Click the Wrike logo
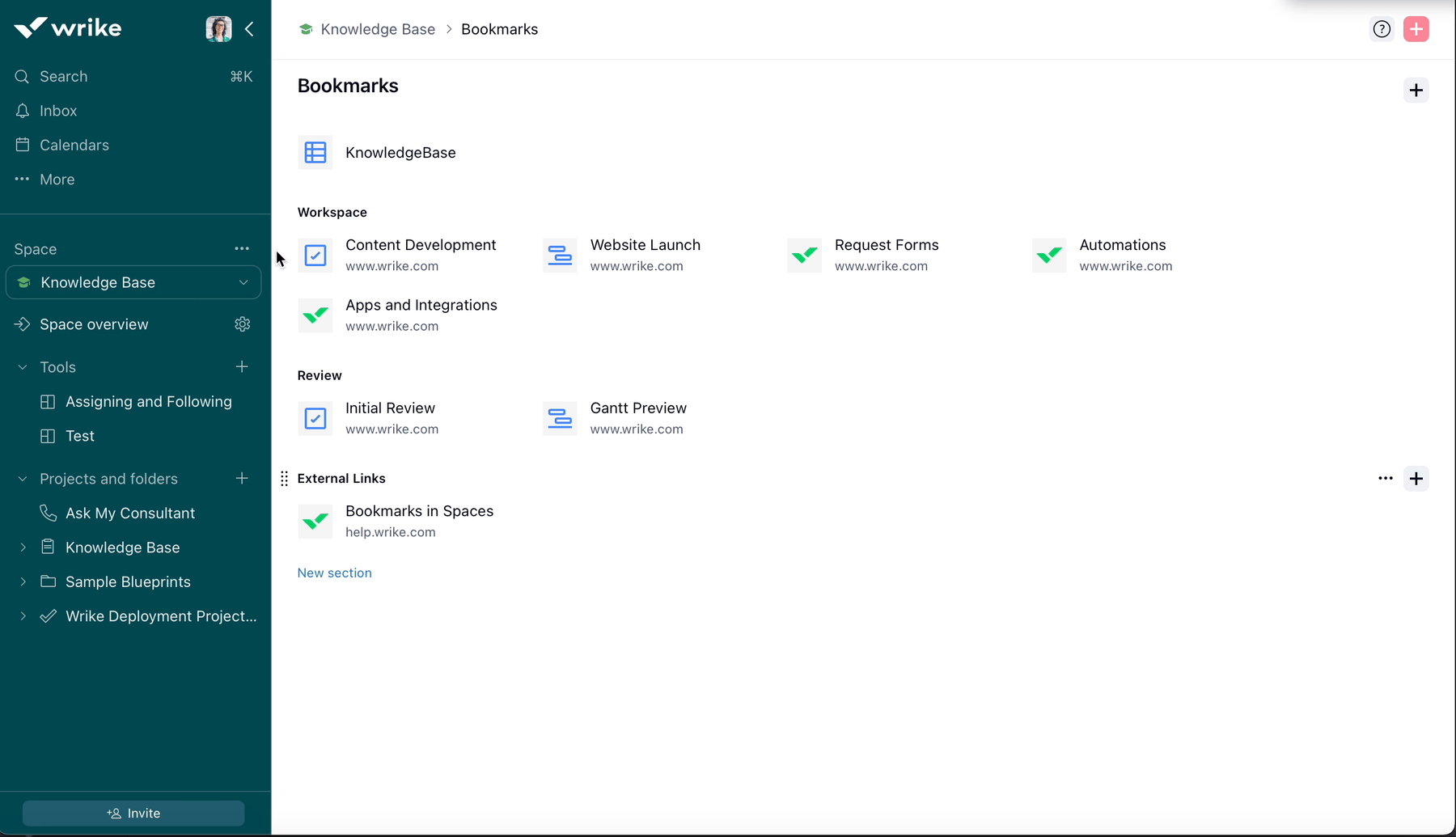The width and height of the screenshot is (1456, 837). 68,27
